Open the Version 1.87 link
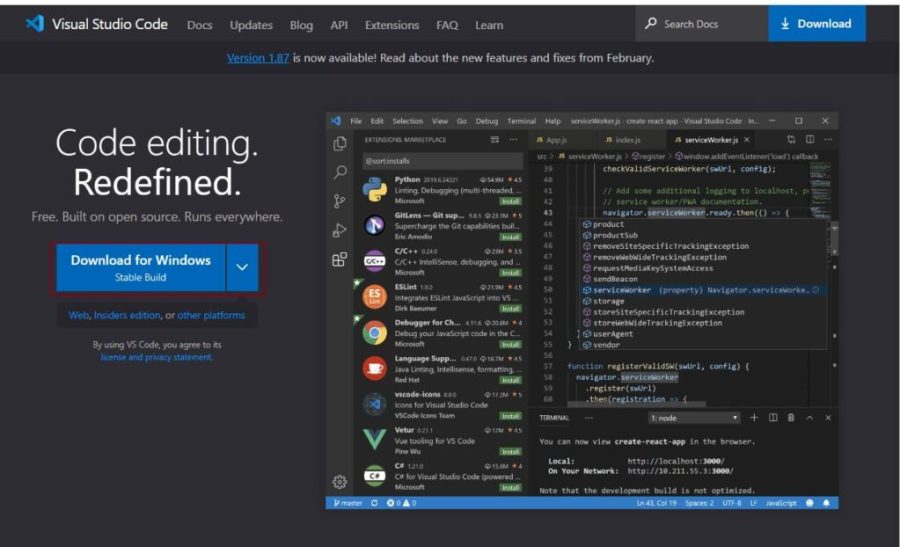This screenshot has width=900, height=547. (x=258, y=58)
